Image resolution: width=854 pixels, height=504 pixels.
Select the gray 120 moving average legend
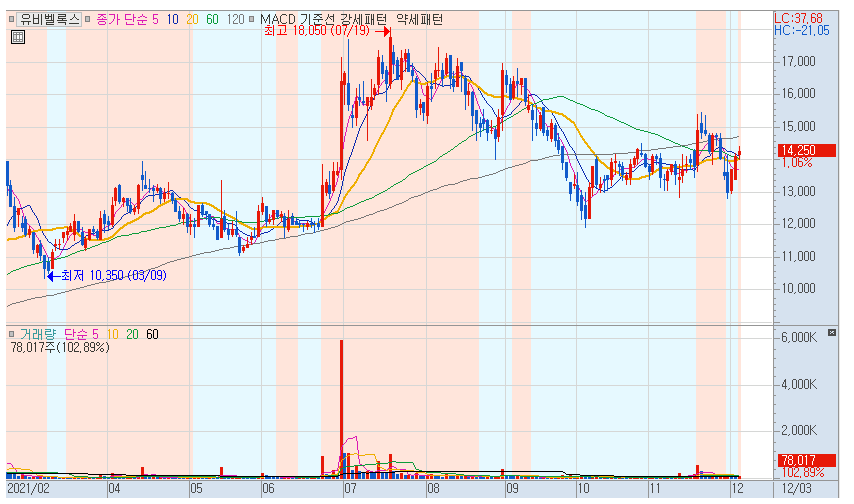click(x=235, y=20)
